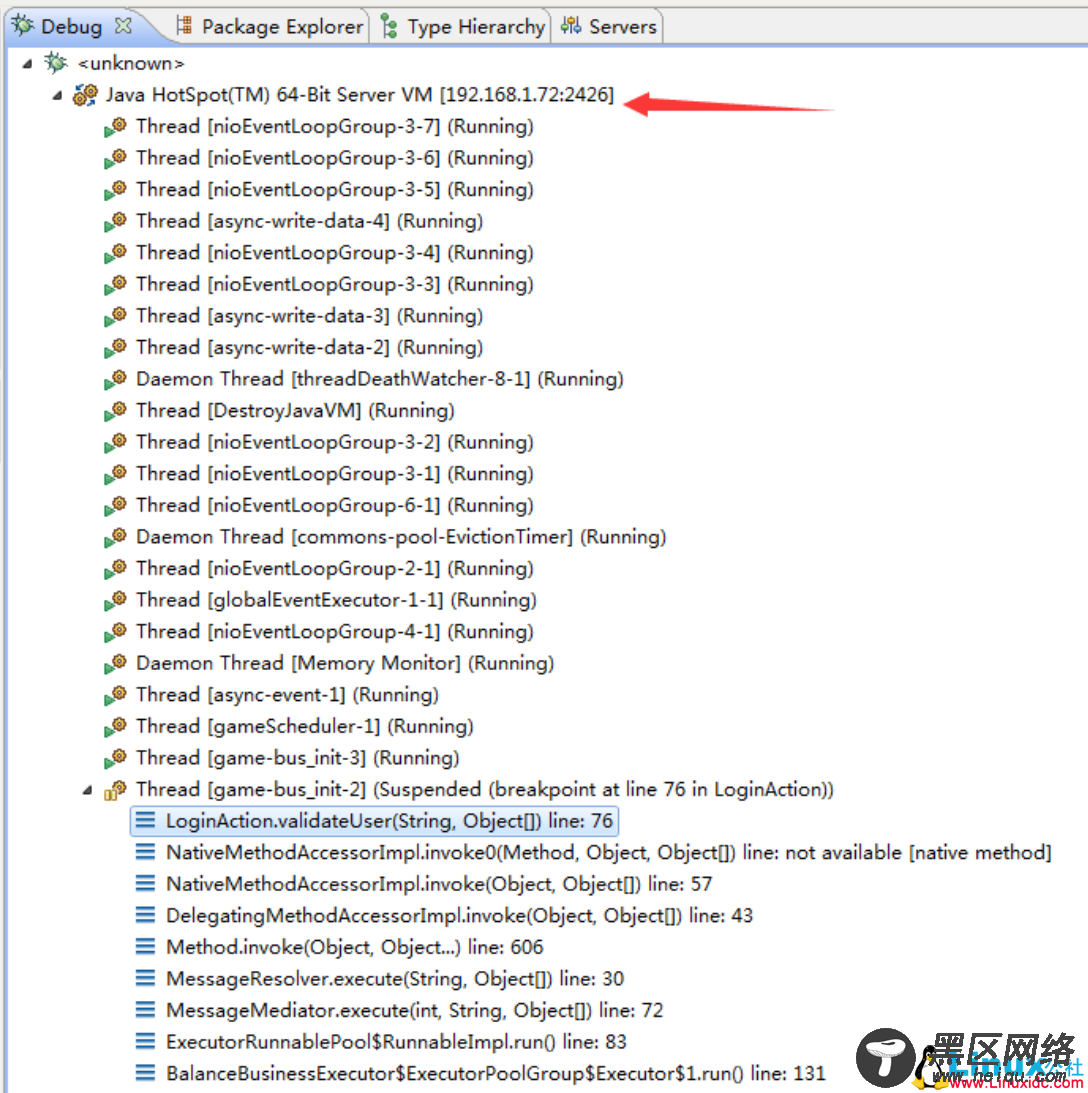Viewport: 1088px width, 1093px height.
Task: Select Thread [nioEventLoopGroup-3-7] (Running)
Action: point(335,127)
